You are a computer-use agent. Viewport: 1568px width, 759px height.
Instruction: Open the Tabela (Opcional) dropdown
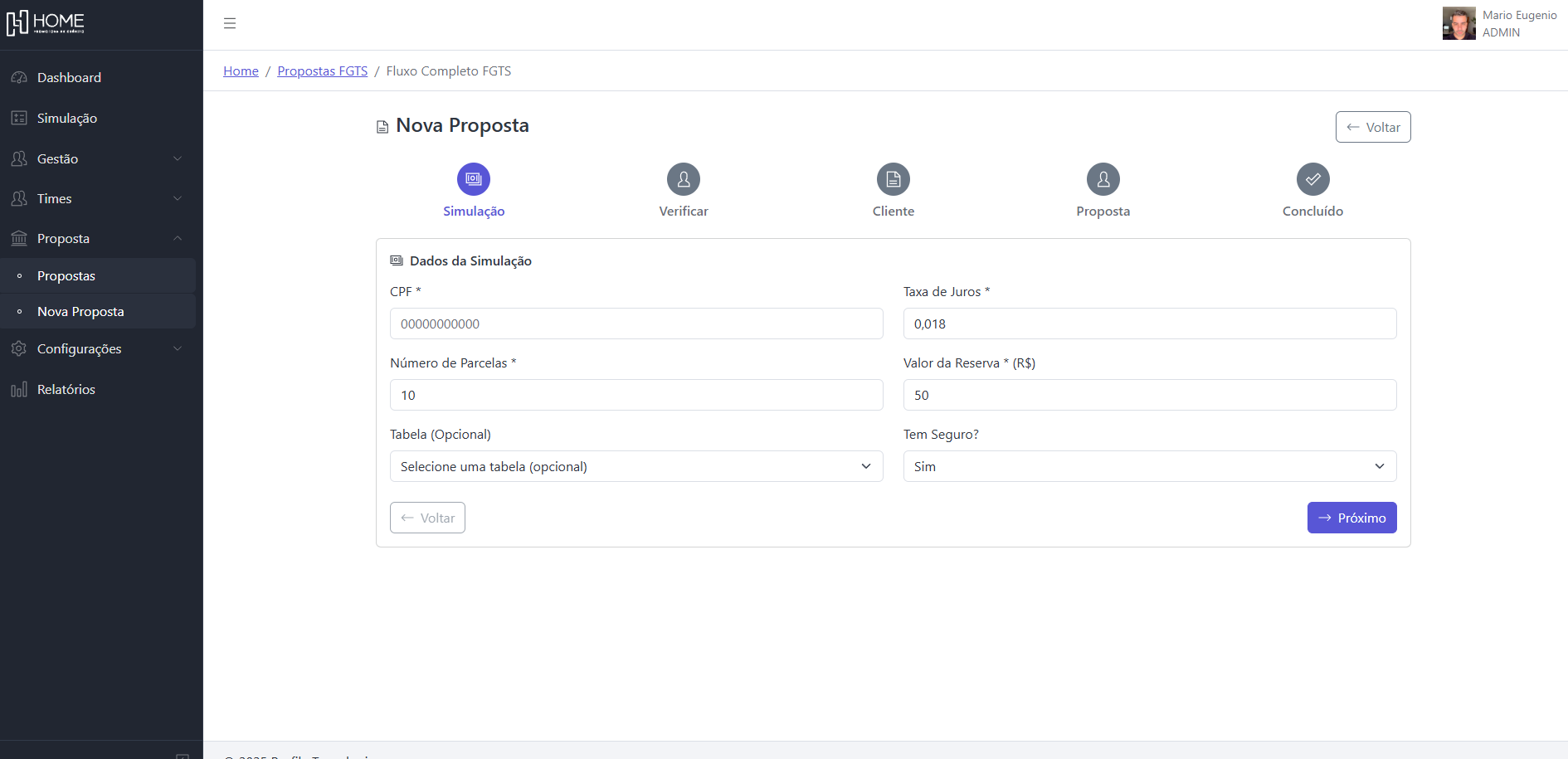(636, 466)
